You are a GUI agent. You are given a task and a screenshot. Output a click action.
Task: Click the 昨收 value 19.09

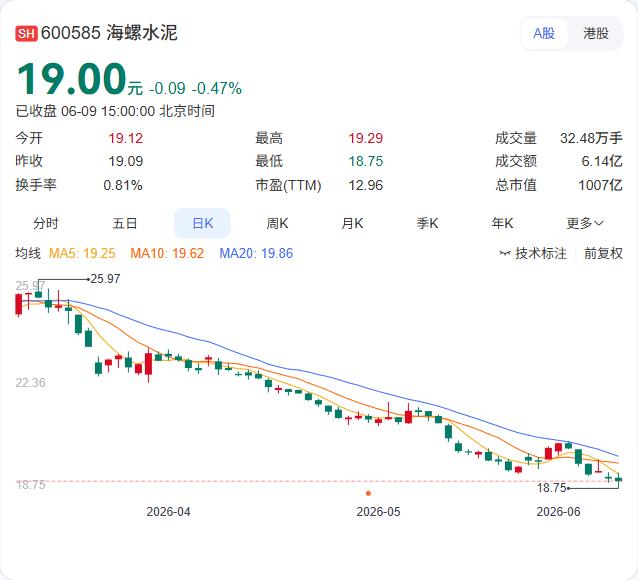[x=125, y=161]
